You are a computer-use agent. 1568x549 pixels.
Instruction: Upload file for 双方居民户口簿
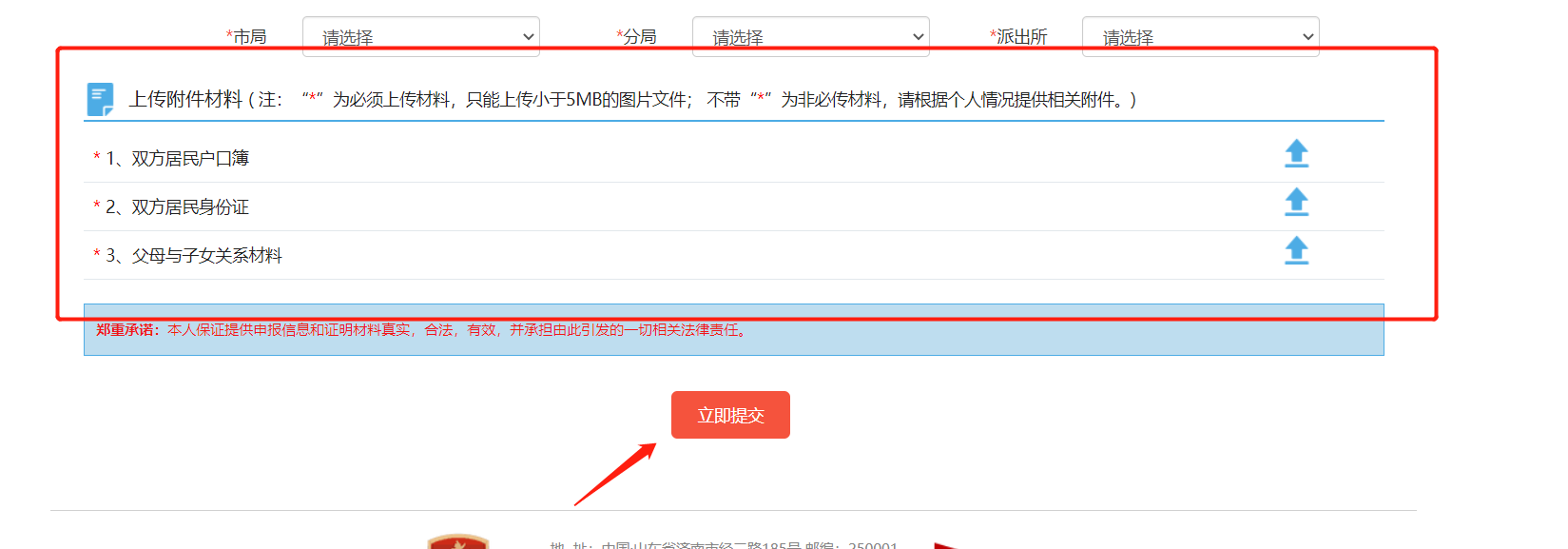point(1296,154)
